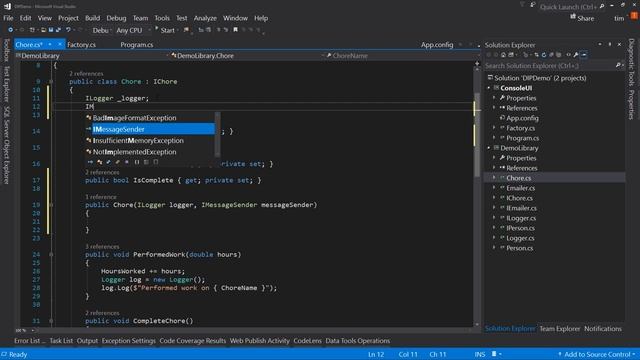Toggle Show All Files in Solution Explorer
The image size is (640, 360).
559,55
